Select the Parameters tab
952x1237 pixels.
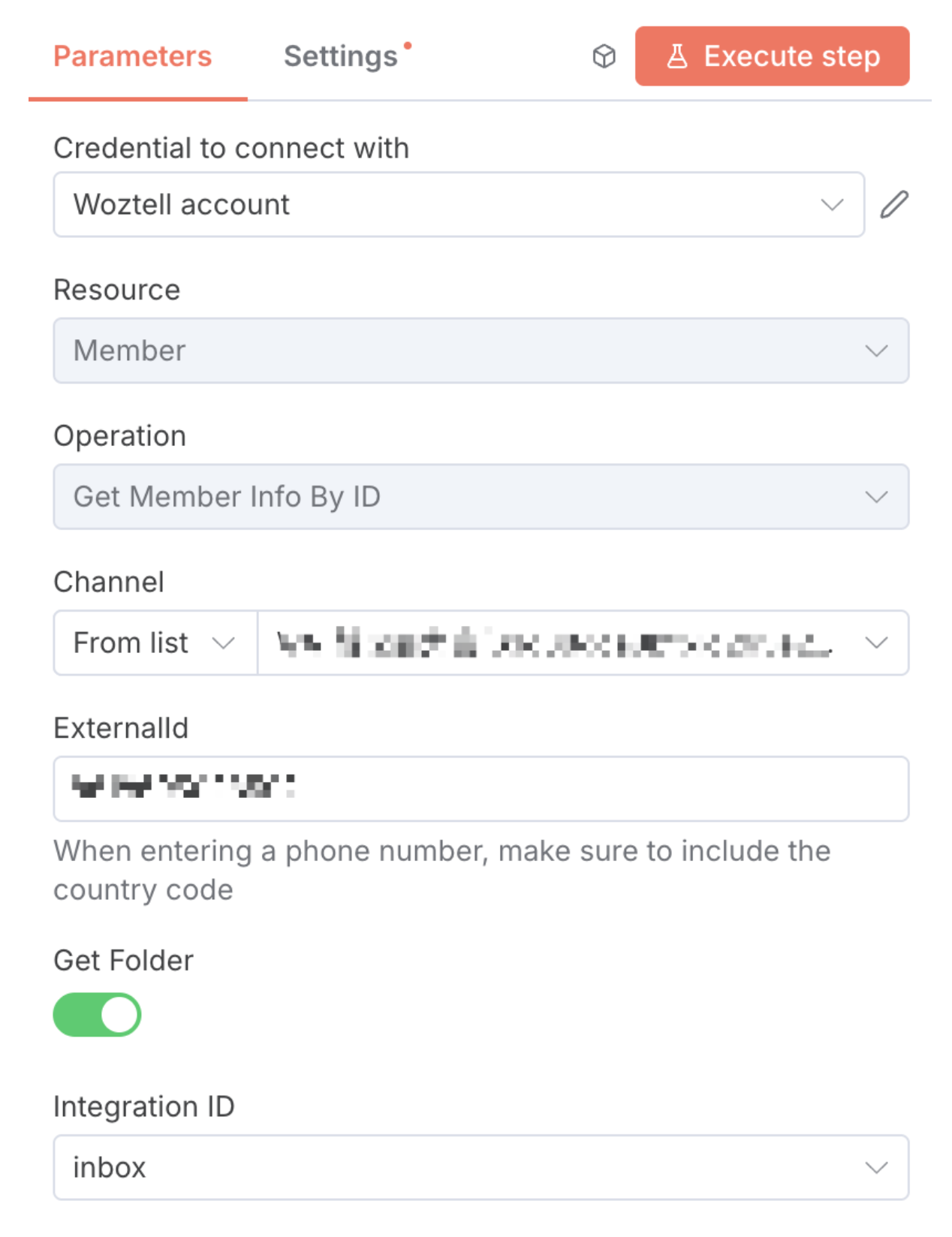click(x=133, y=56)
